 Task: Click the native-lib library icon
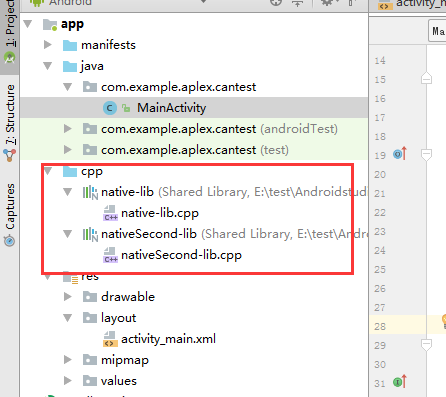pyautogui.click(x=90, y=193)
